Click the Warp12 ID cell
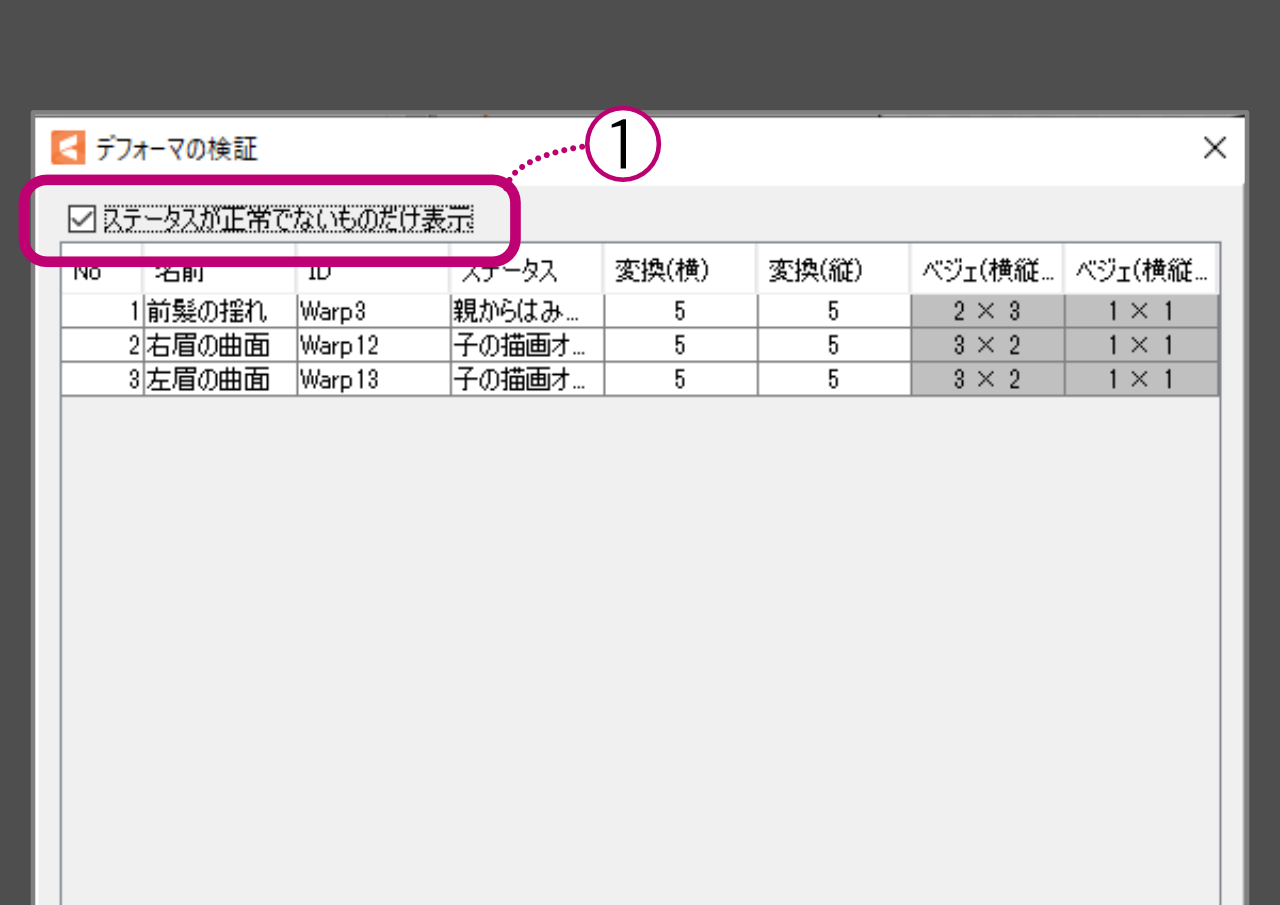Image resolution: width=1280 pixels, height=905 pixels. click(372, 346)
